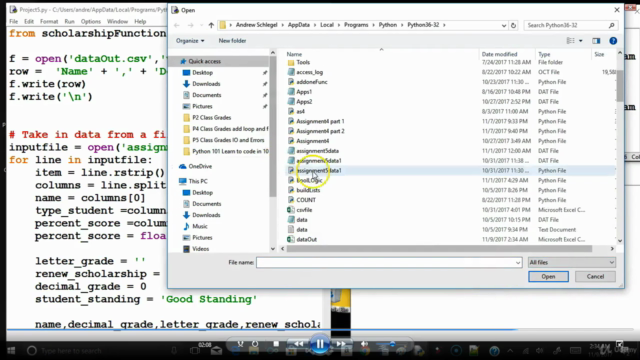The height and width of the screenshot is (360, 640).
Task: Open the view options dropdown arrow
Action: [580, 41]
